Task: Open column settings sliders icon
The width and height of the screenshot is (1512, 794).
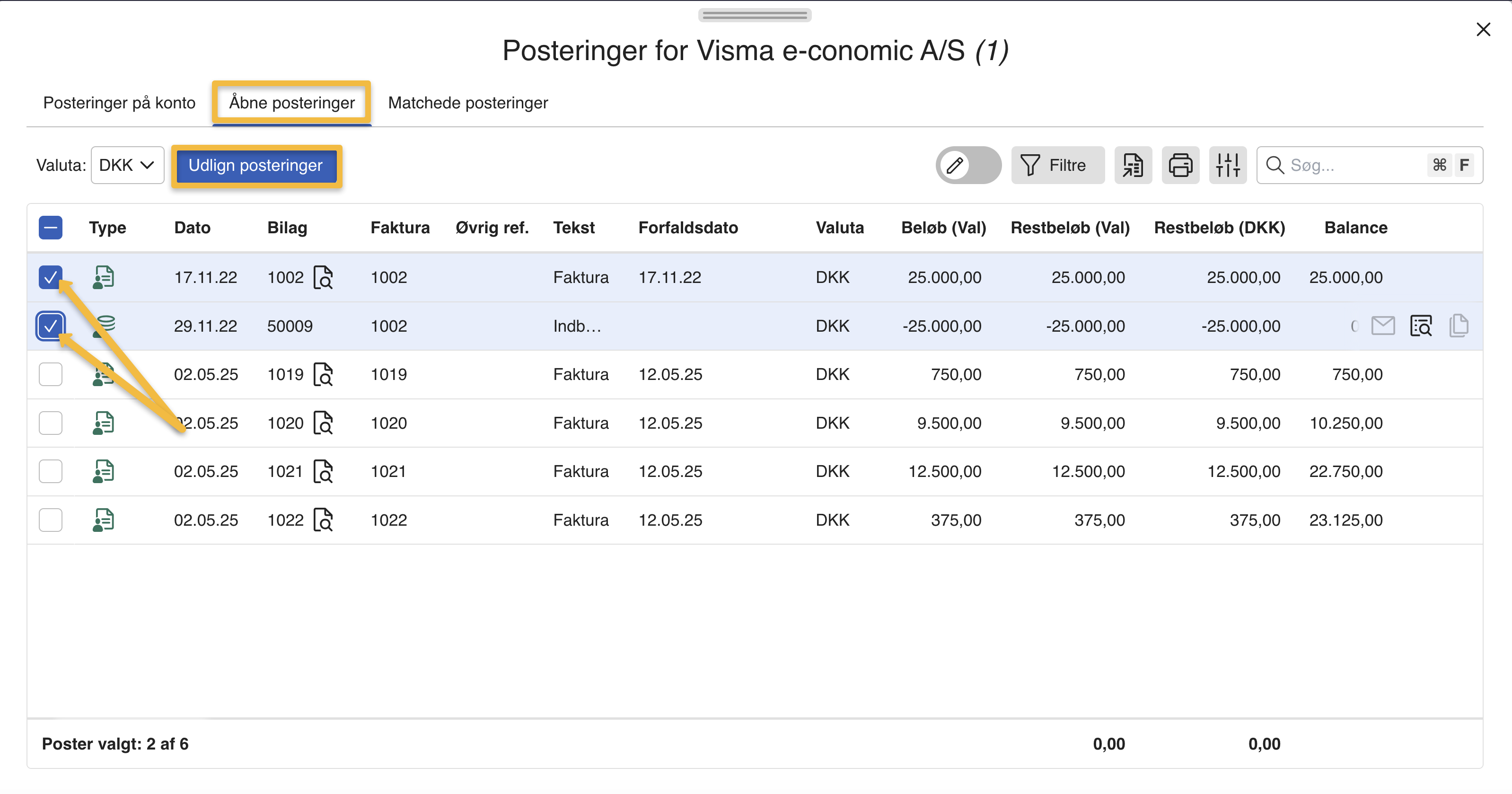Action: tap(1227, 165)
